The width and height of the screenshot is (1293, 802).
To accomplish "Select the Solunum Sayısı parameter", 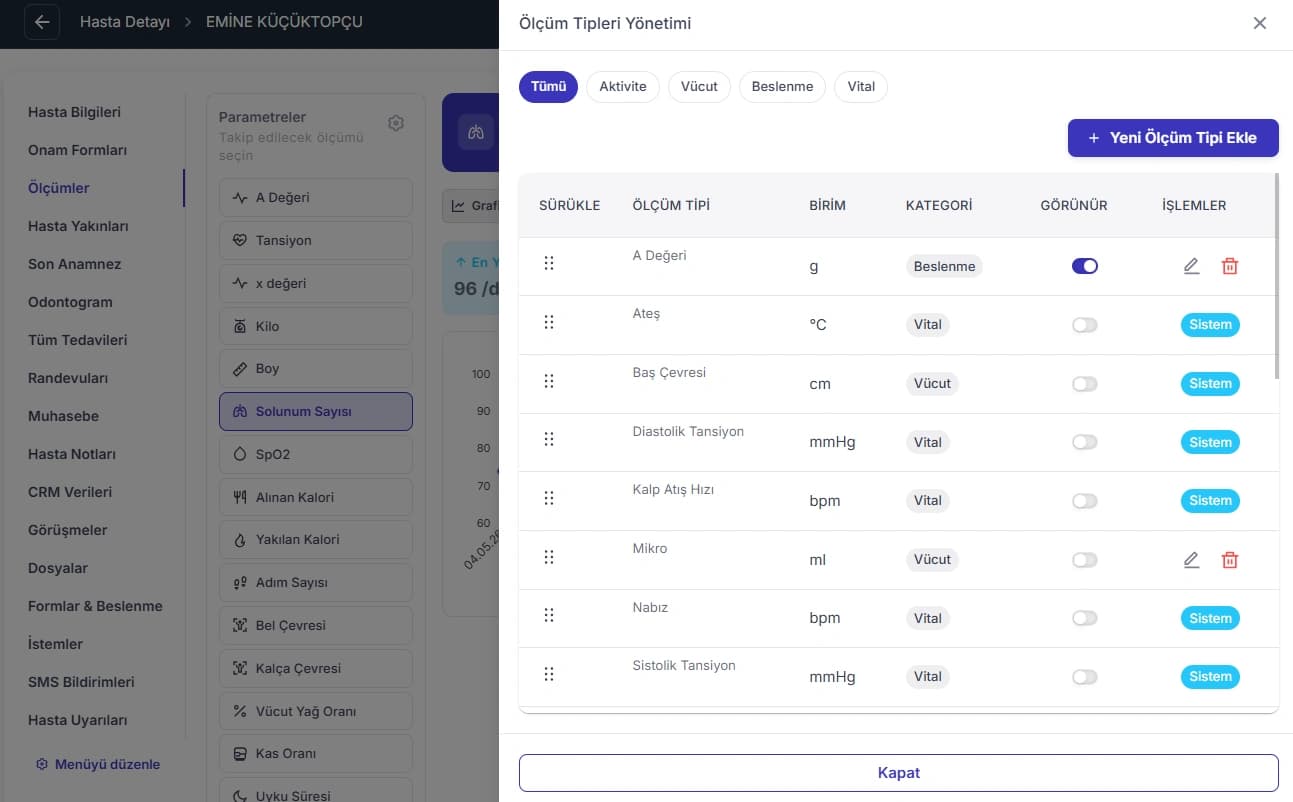I will tap(316, 411).
